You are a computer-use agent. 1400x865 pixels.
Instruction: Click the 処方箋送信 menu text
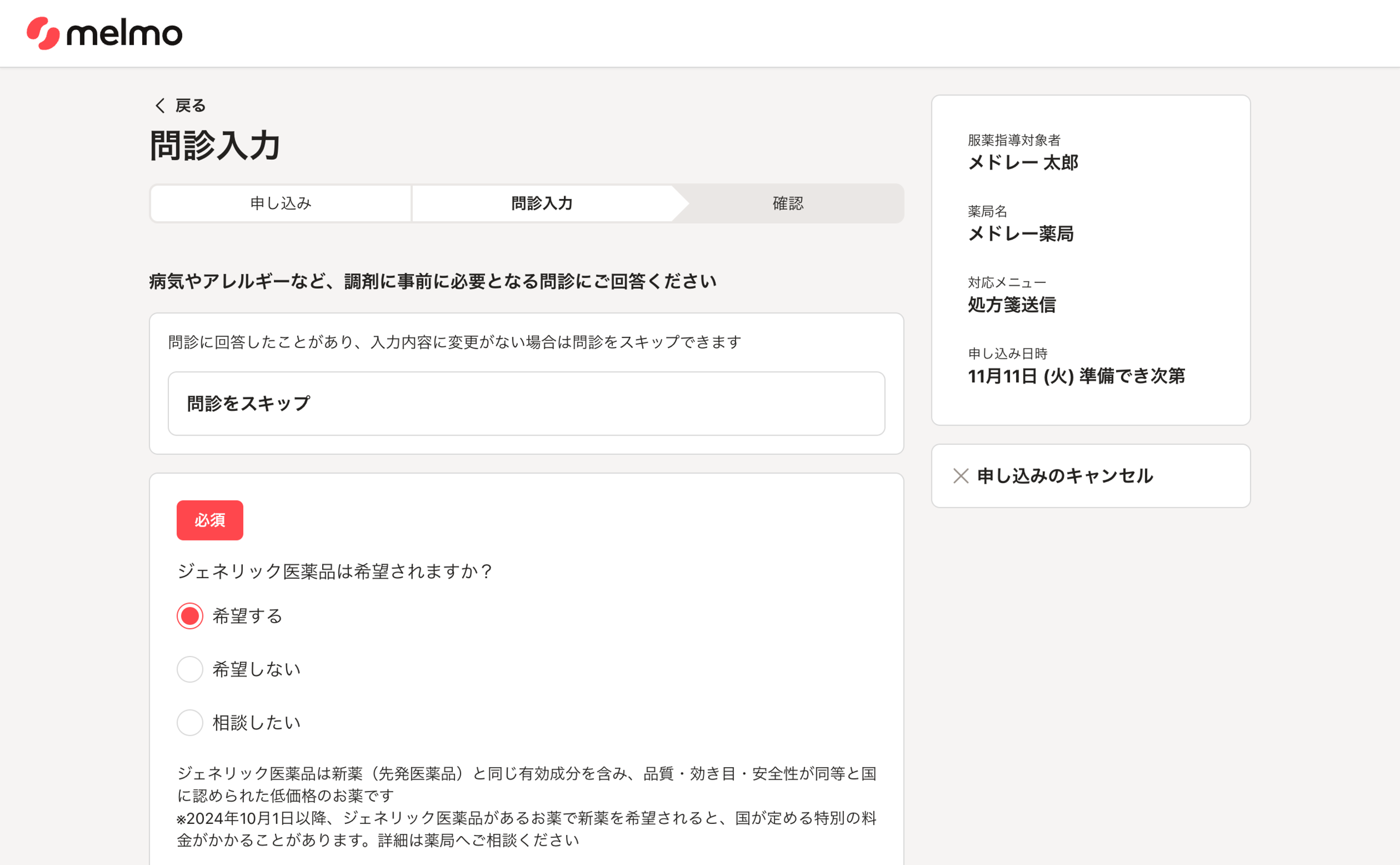[1011, 304]
